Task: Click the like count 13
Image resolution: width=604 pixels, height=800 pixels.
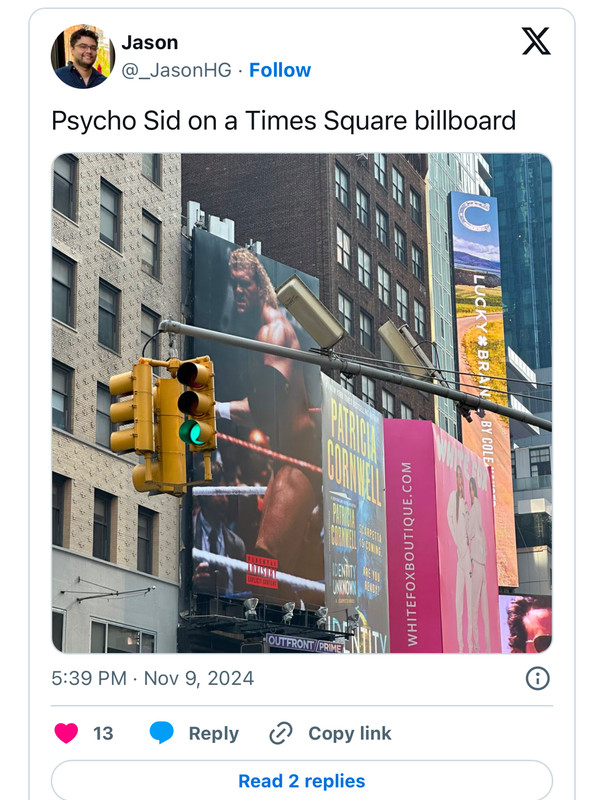Action: (103, 733)
